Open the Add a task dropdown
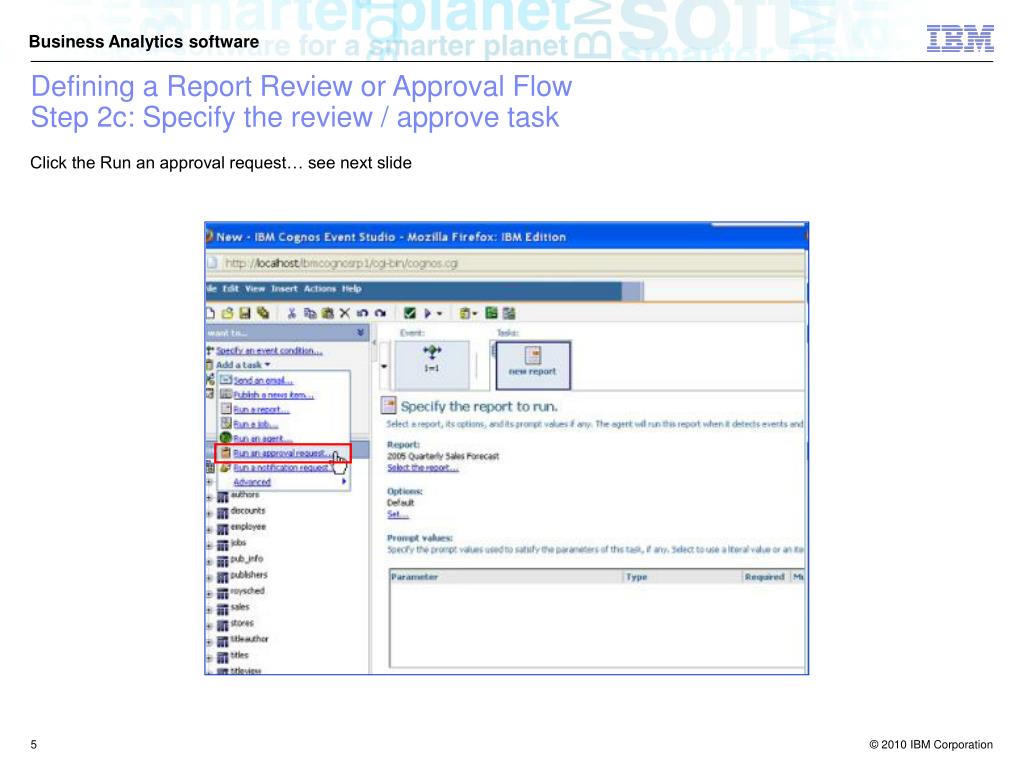The image size is (1024, 768). (x=243, y=365)
